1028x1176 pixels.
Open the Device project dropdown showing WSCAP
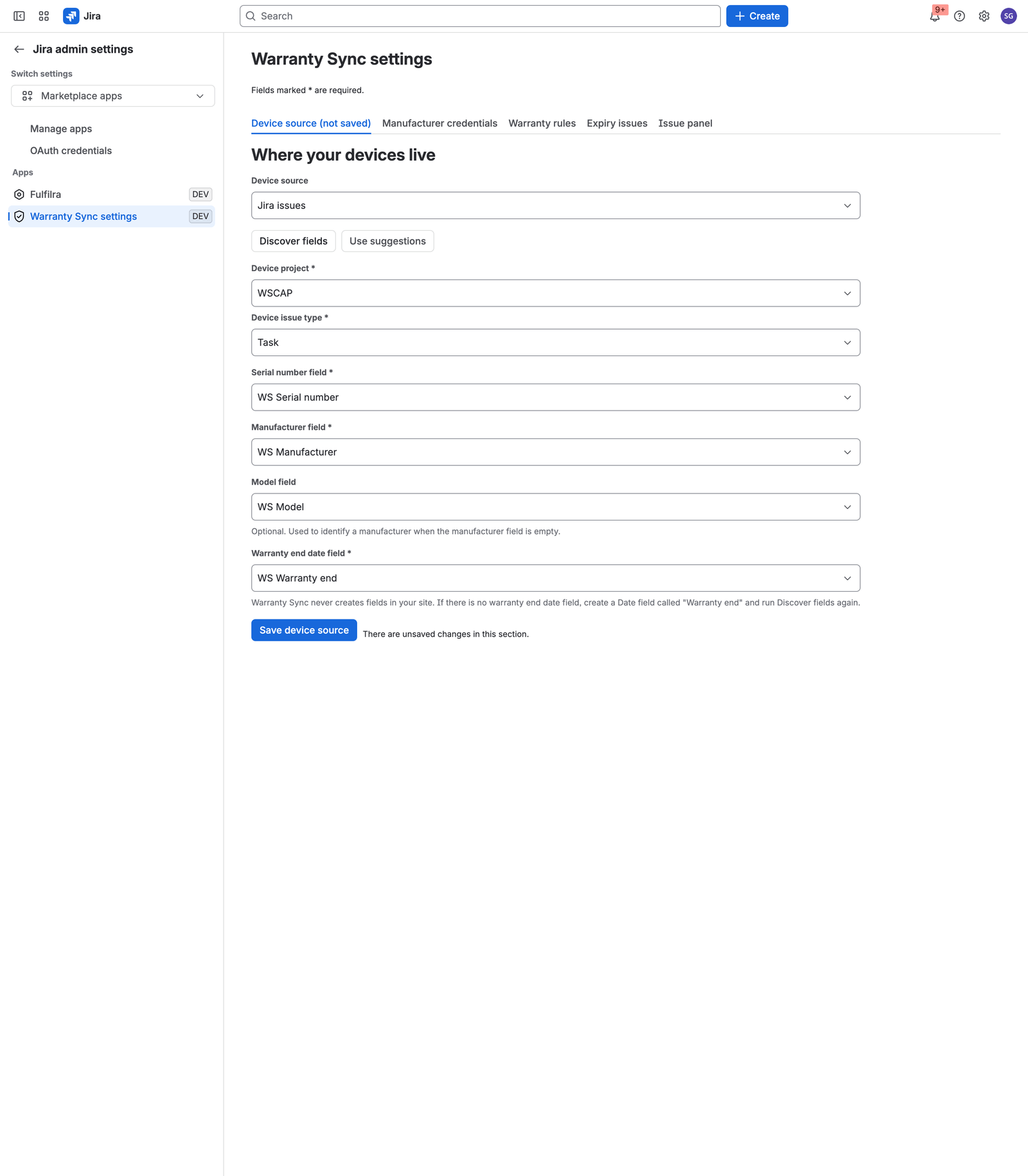[x=556, y=293]
